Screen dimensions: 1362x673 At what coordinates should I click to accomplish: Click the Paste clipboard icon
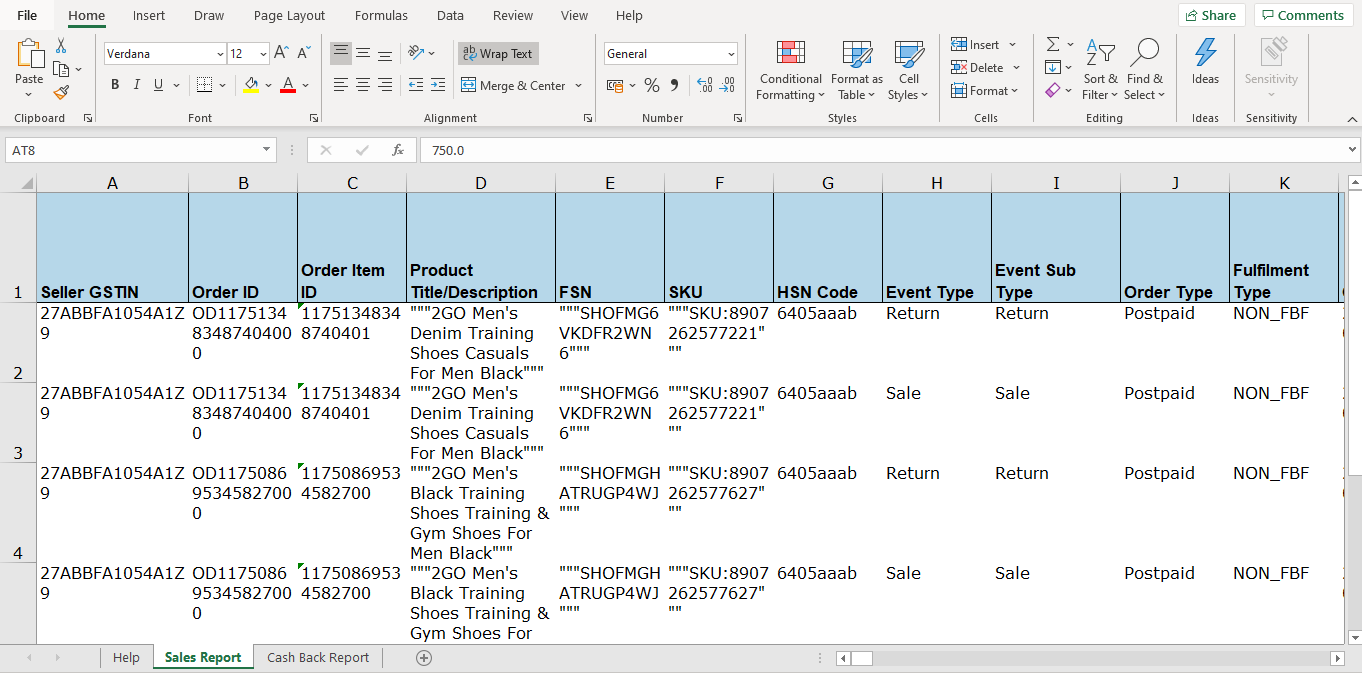[29, 55]
